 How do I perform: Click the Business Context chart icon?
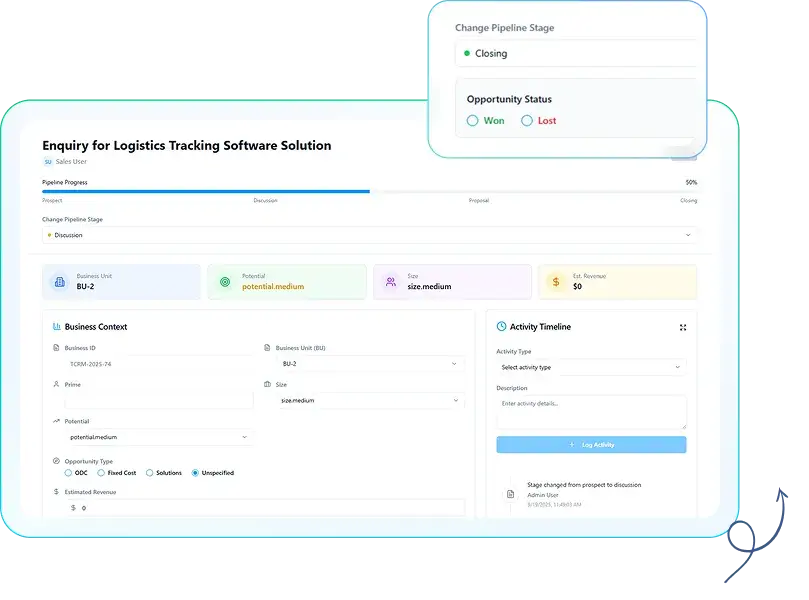[x=56, y=327]
